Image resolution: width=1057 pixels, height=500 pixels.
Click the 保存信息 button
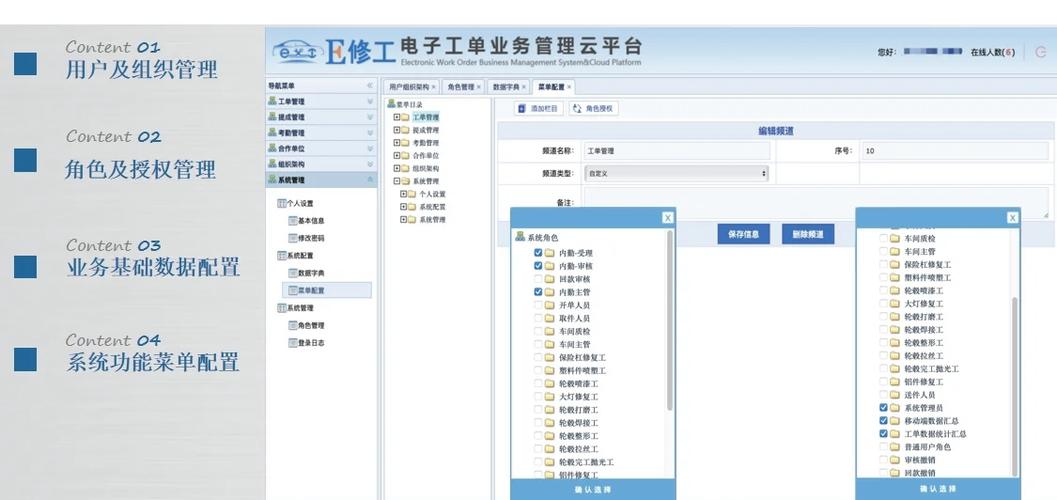(743, 234)
